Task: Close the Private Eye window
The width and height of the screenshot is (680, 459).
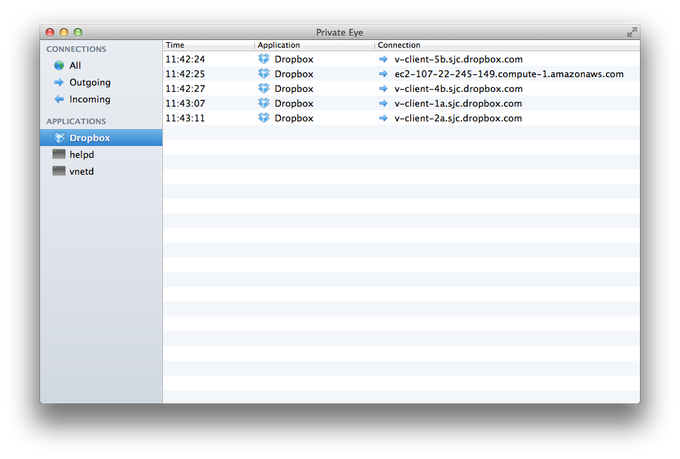Action: 50,32
